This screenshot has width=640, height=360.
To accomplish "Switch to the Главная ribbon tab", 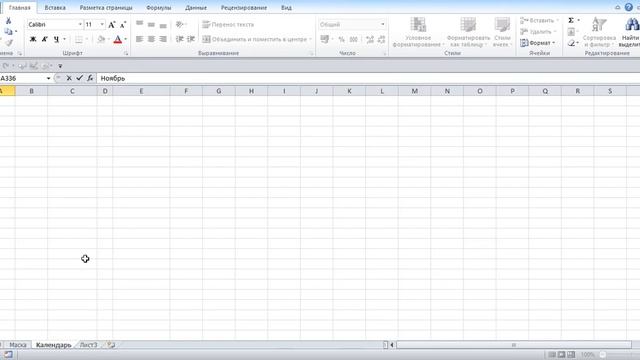I will [x=19, y=8].
